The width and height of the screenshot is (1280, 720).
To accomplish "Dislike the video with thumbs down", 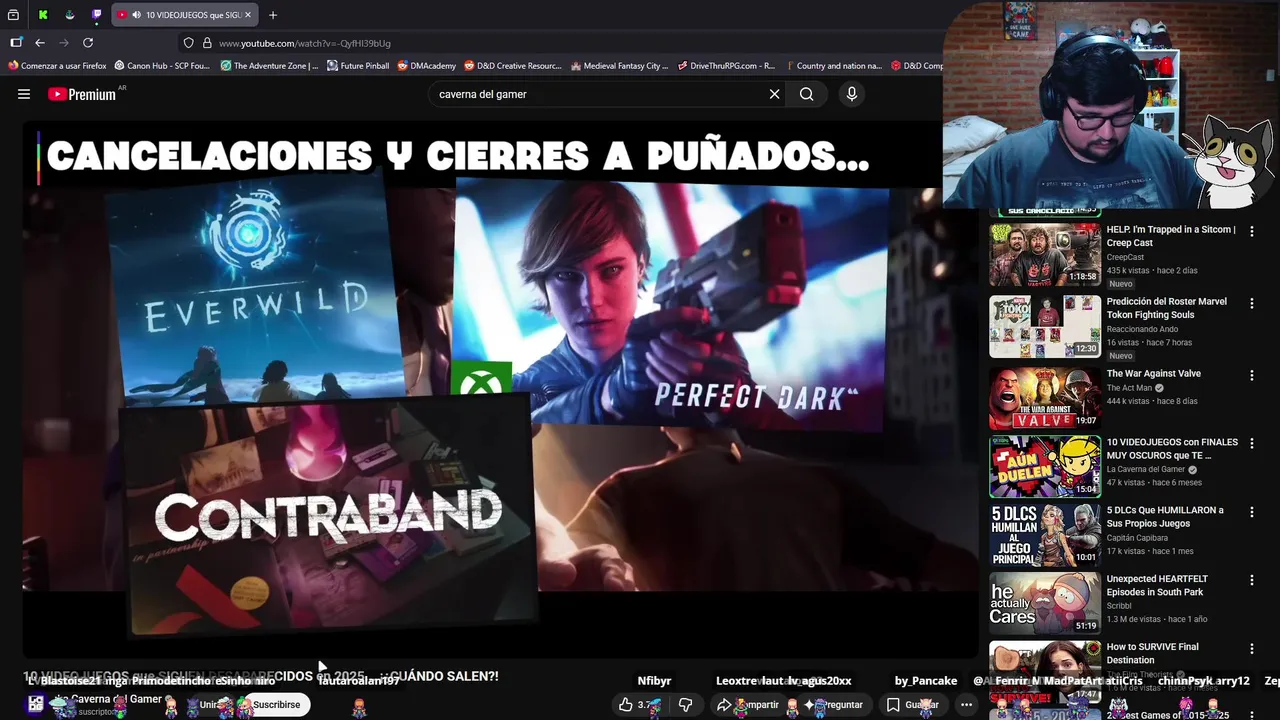I will 685,705.
